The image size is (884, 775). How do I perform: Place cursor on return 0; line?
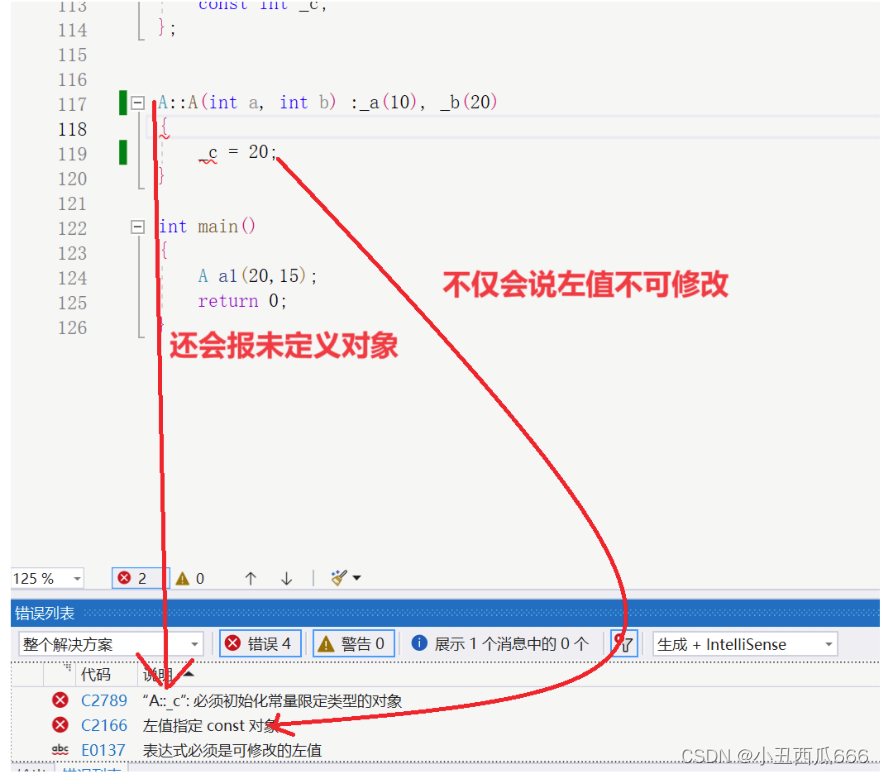[242, 301]
